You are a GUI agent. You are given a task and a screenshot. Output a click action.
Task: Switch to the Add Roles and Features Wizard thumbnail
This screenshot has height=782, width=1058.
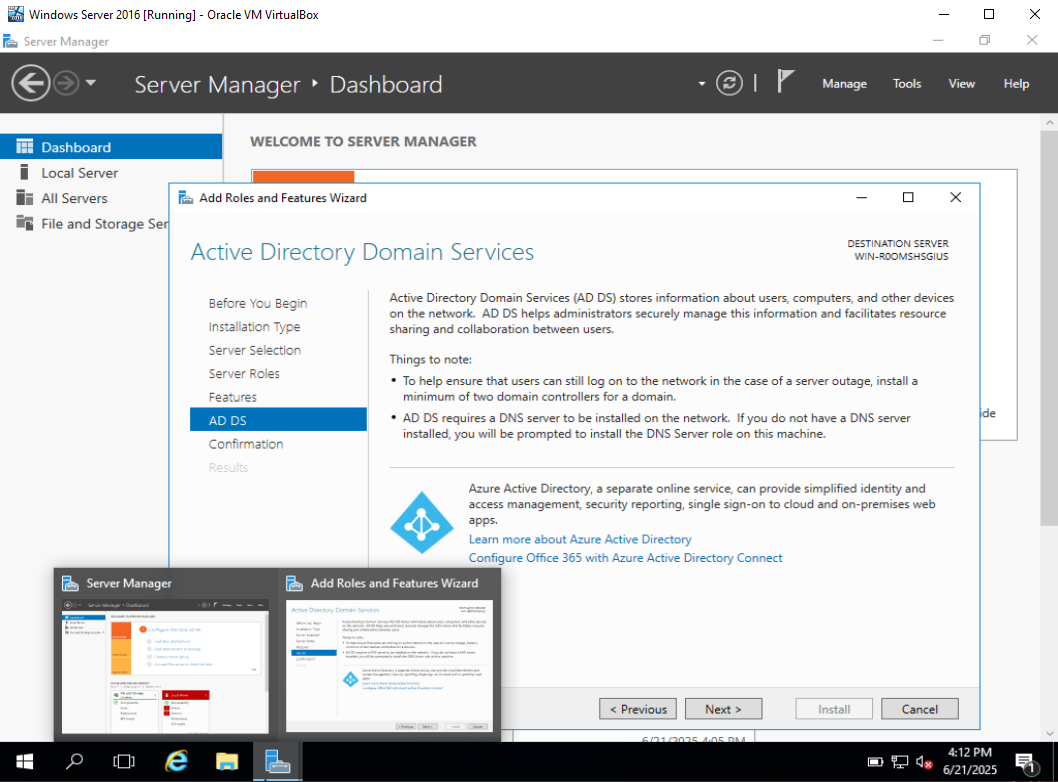(389, 666)
